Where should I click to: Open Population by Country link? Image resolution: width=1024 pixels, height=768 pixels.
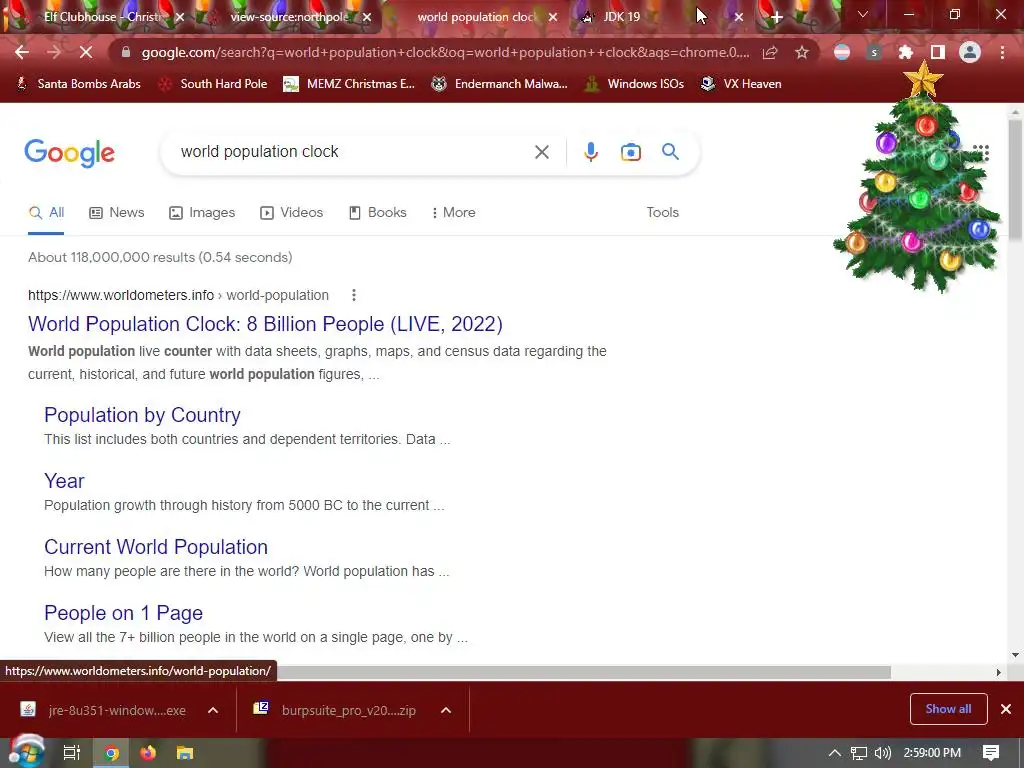[142, 415]
